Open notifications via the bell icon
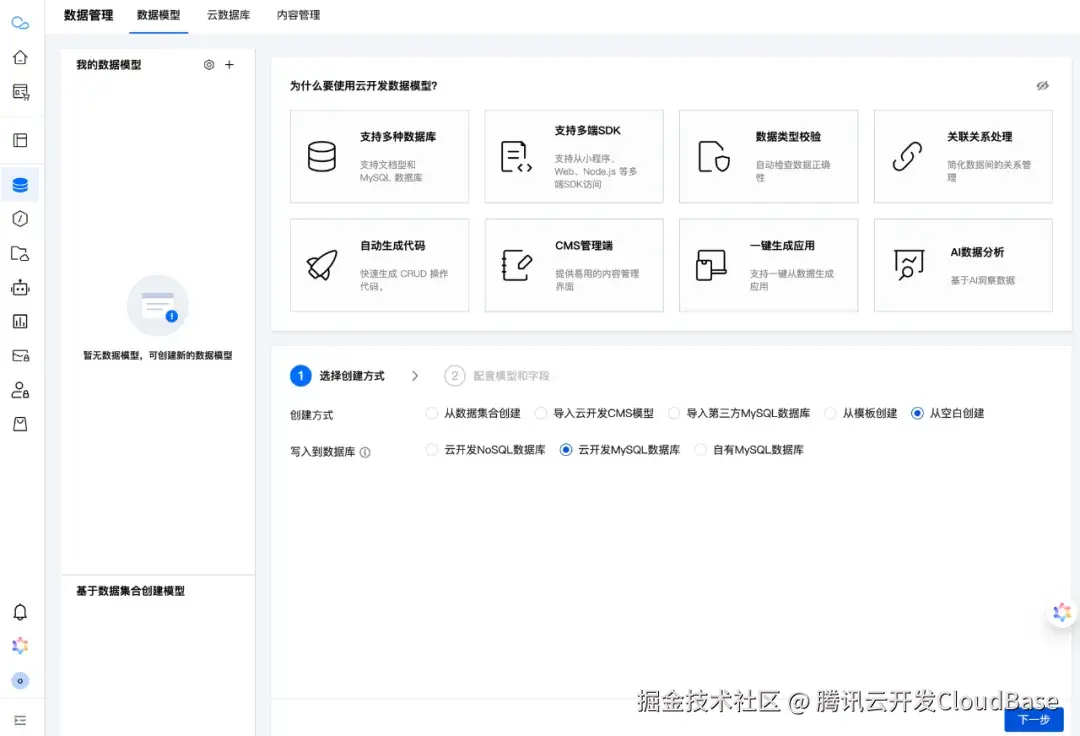The image size is (1080, 736). 20,611
